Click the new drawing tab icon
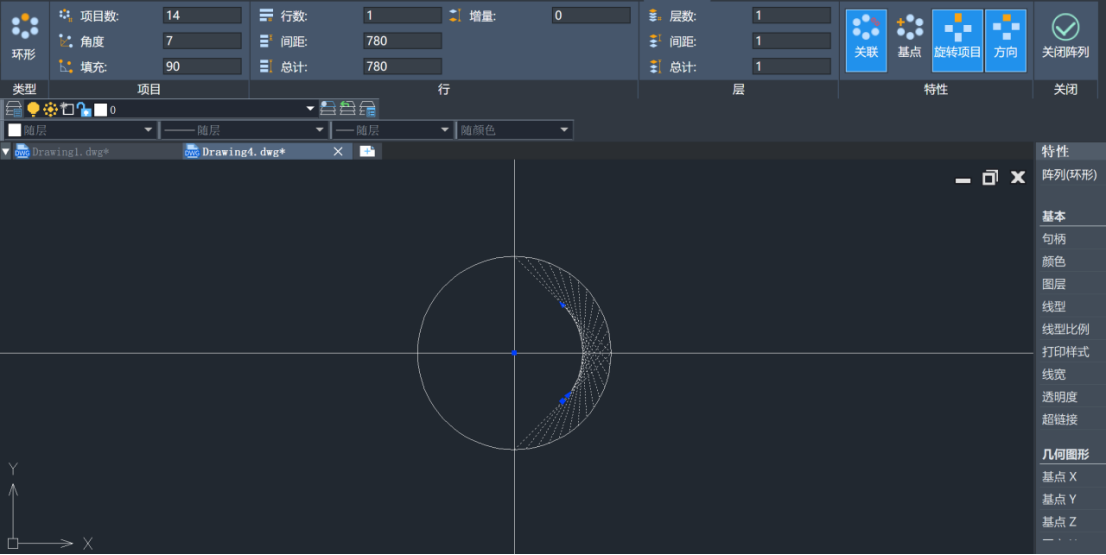The width and height of the screenshot is (1106, 555). (x=367, y=151)
